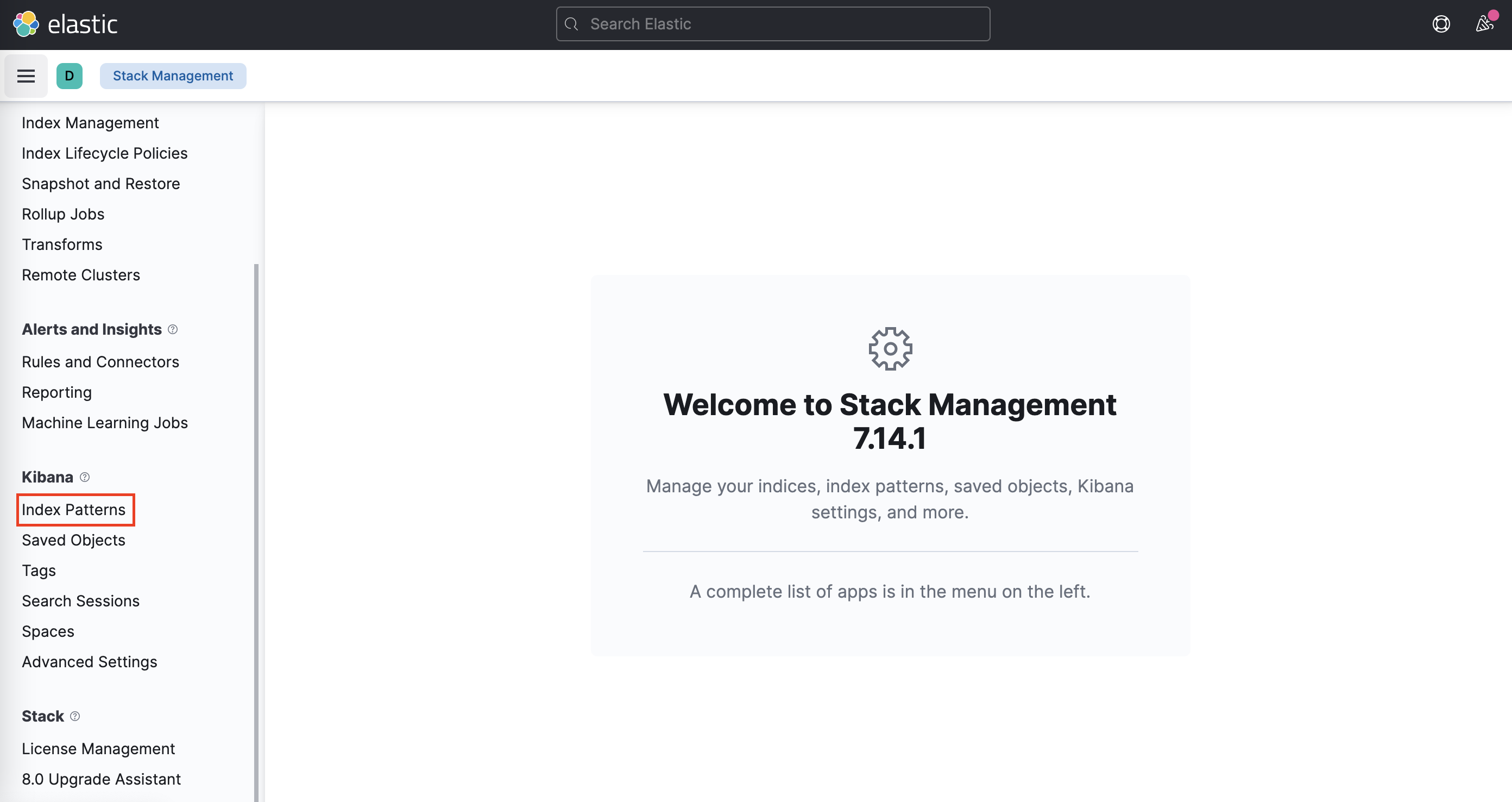Open Saved Objects
This screenshot has width=1512, height=802.
[x=73, y=541]
